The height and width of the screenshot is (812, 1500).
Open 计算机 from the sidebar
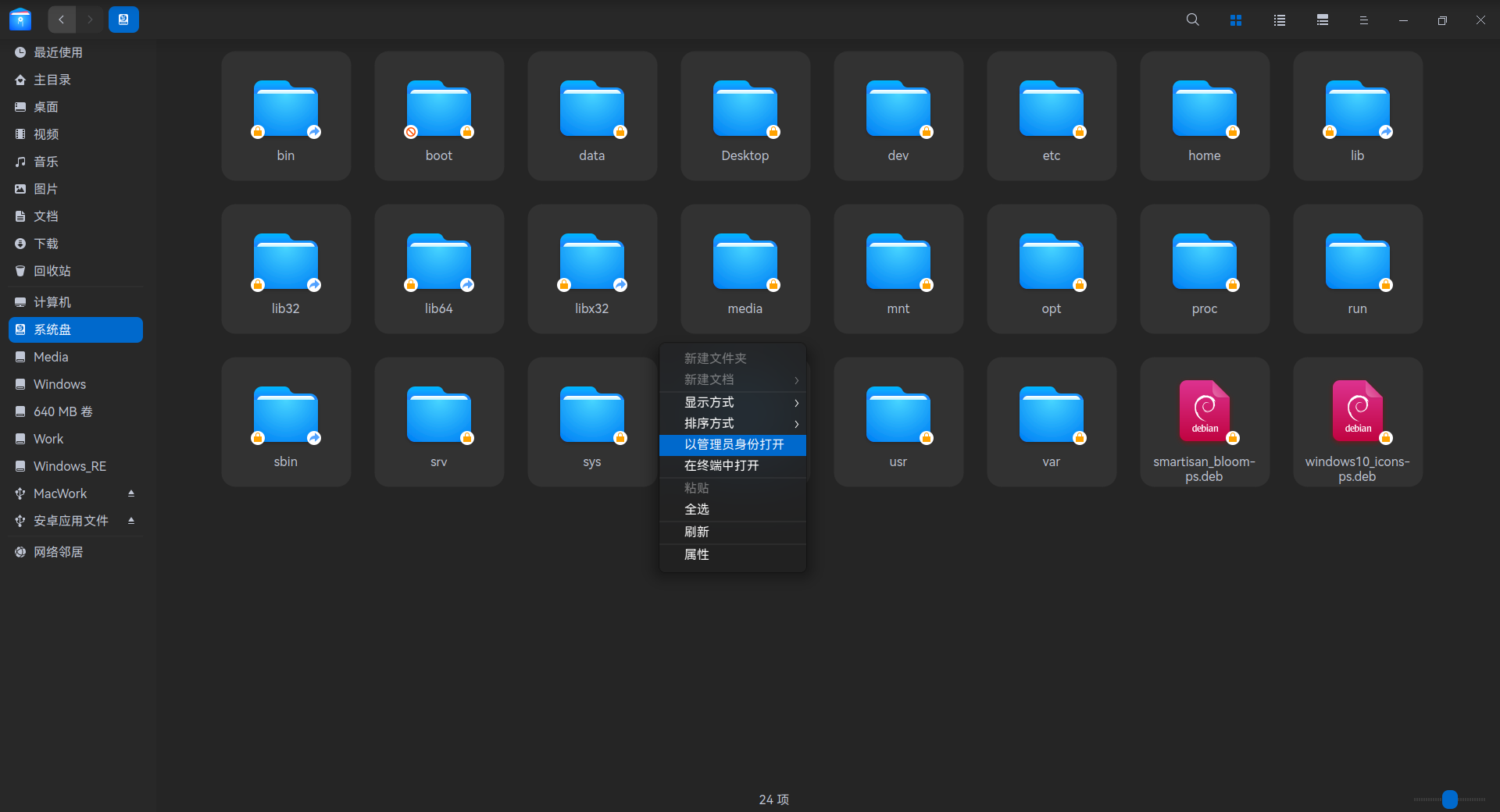click(52, 302)
